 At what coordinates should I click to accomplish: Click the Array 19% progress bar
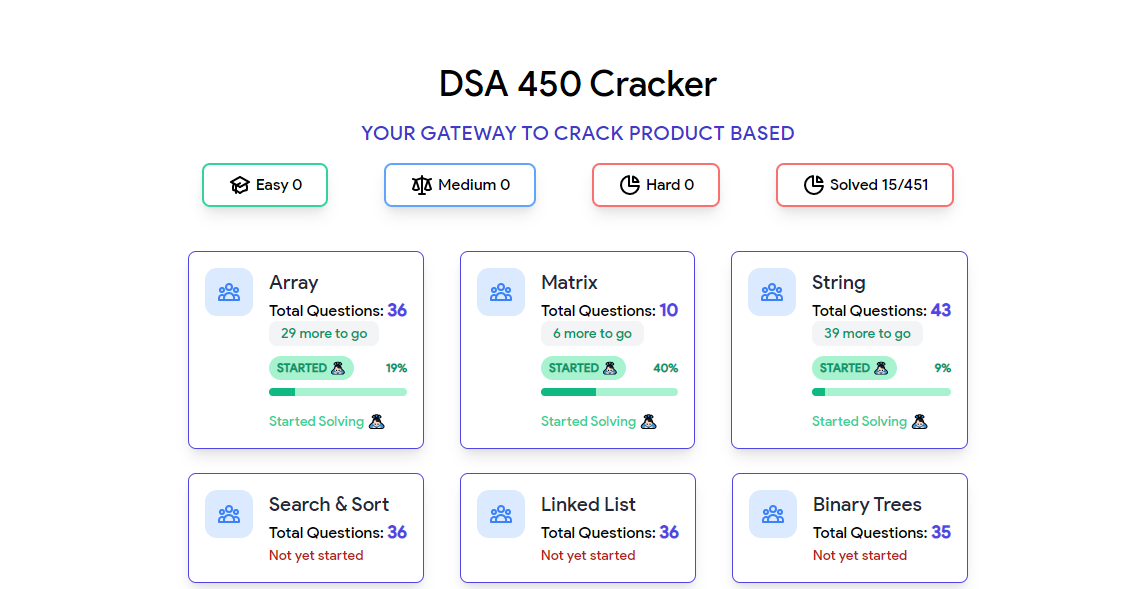point(338,392)
